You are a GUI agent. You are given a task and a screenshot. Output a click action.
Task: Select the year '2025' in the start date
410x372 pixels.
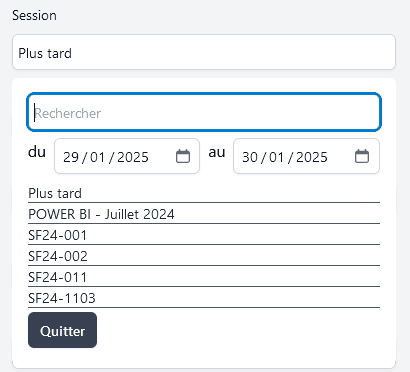click(133, 157)
